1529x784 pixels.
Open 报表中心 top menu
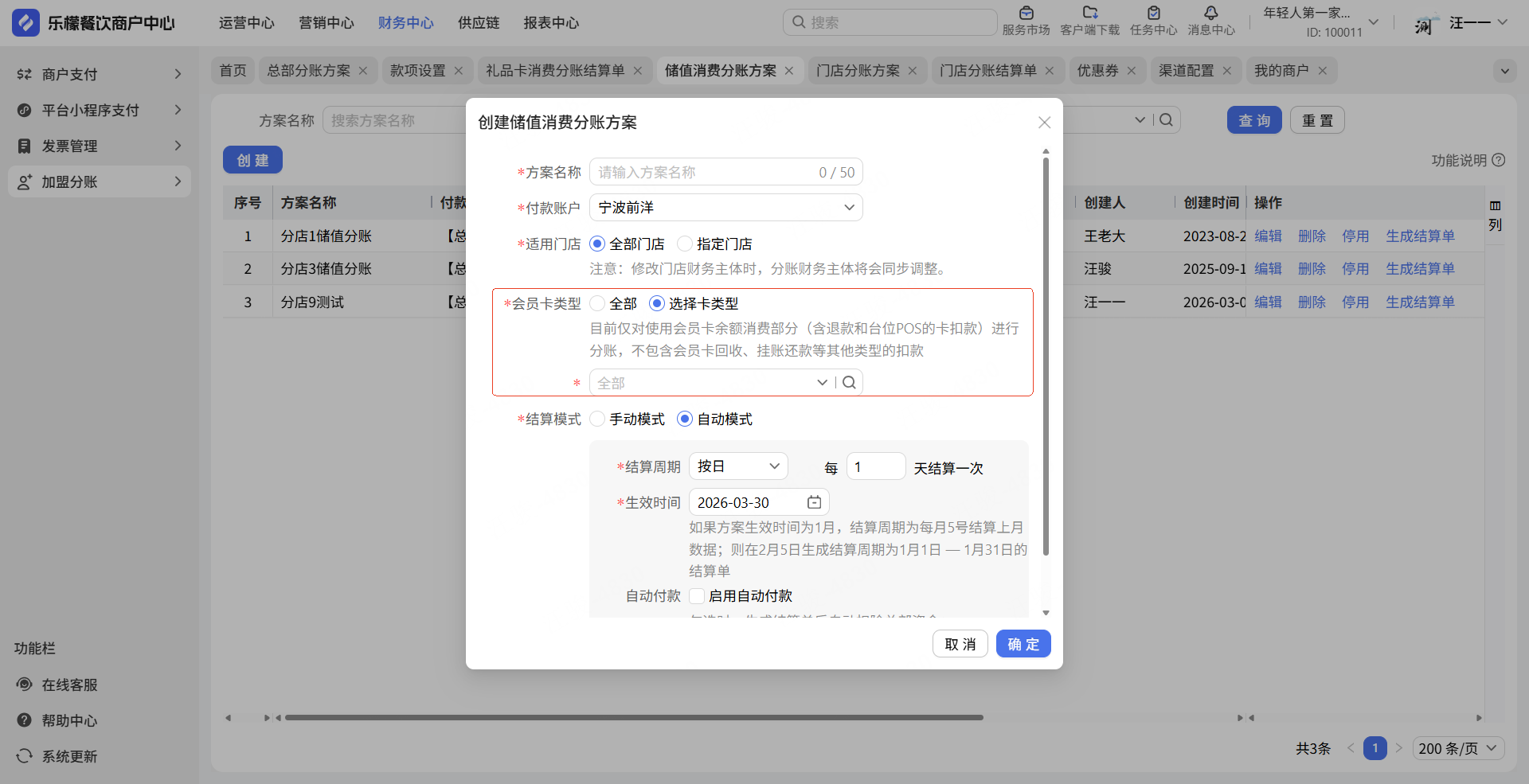(551, 23)
